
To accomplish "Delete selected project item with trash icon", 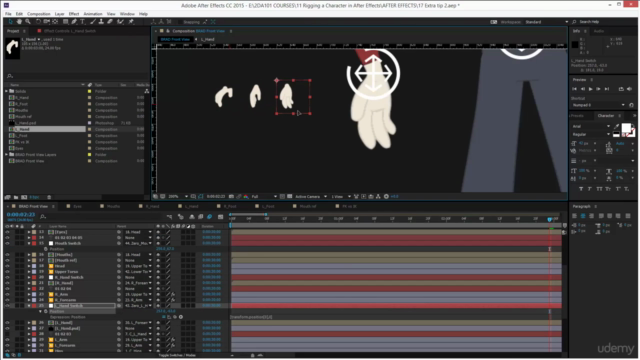I will point(49,197).
